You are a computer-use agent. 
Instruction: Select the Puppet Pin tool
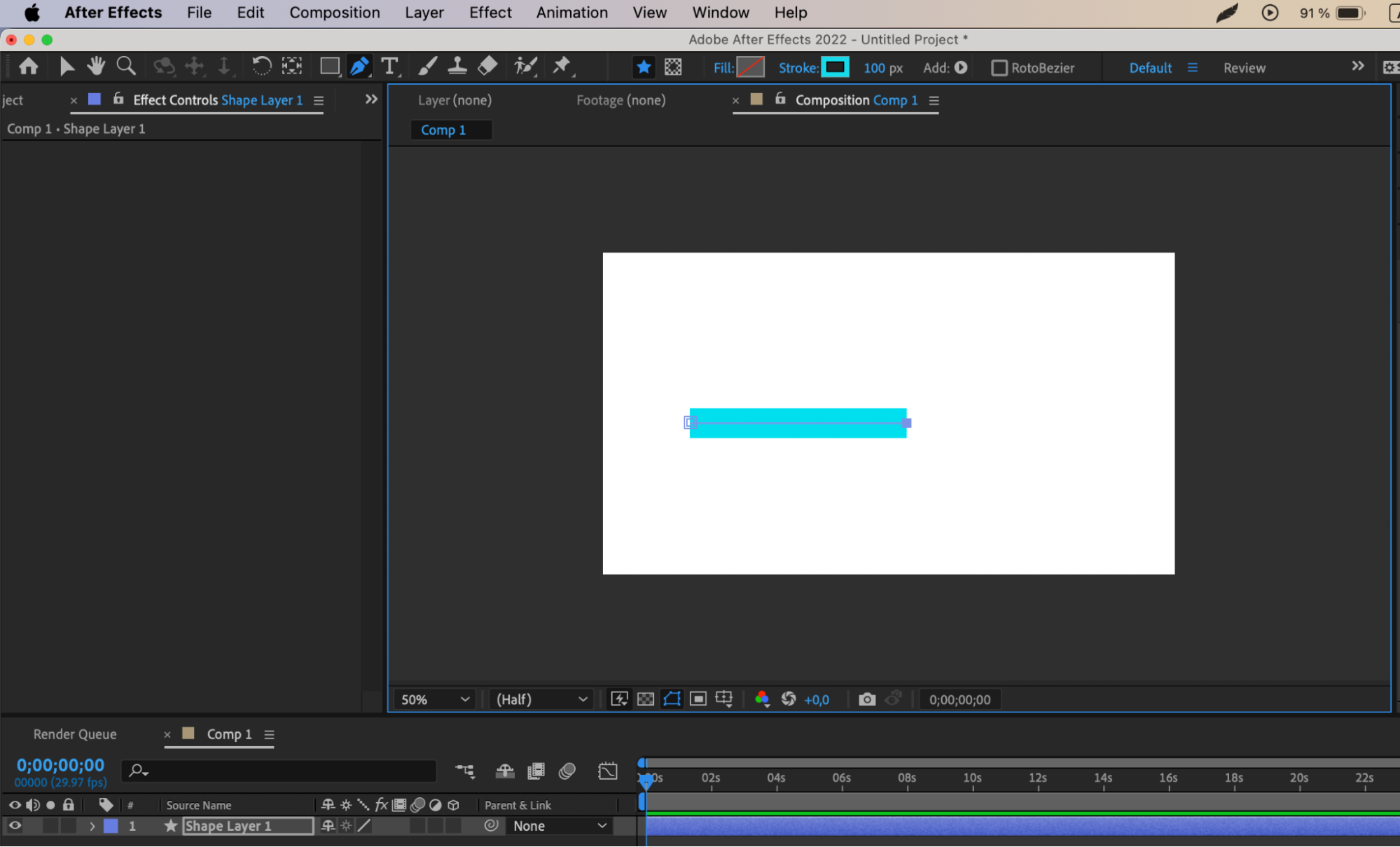pos(562,67)
